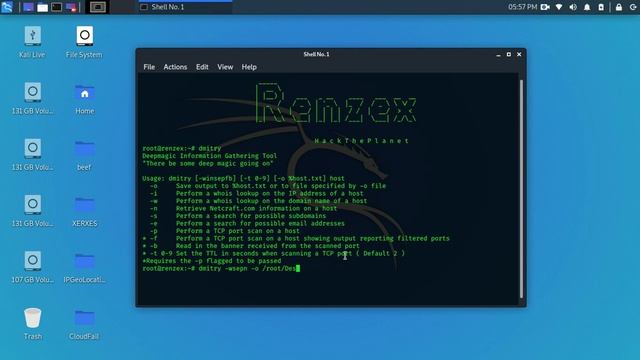This screenshot has height=360, width=640.
Task: Click the logout session icon
Action: pyautogui.click(x=633, y=7)
